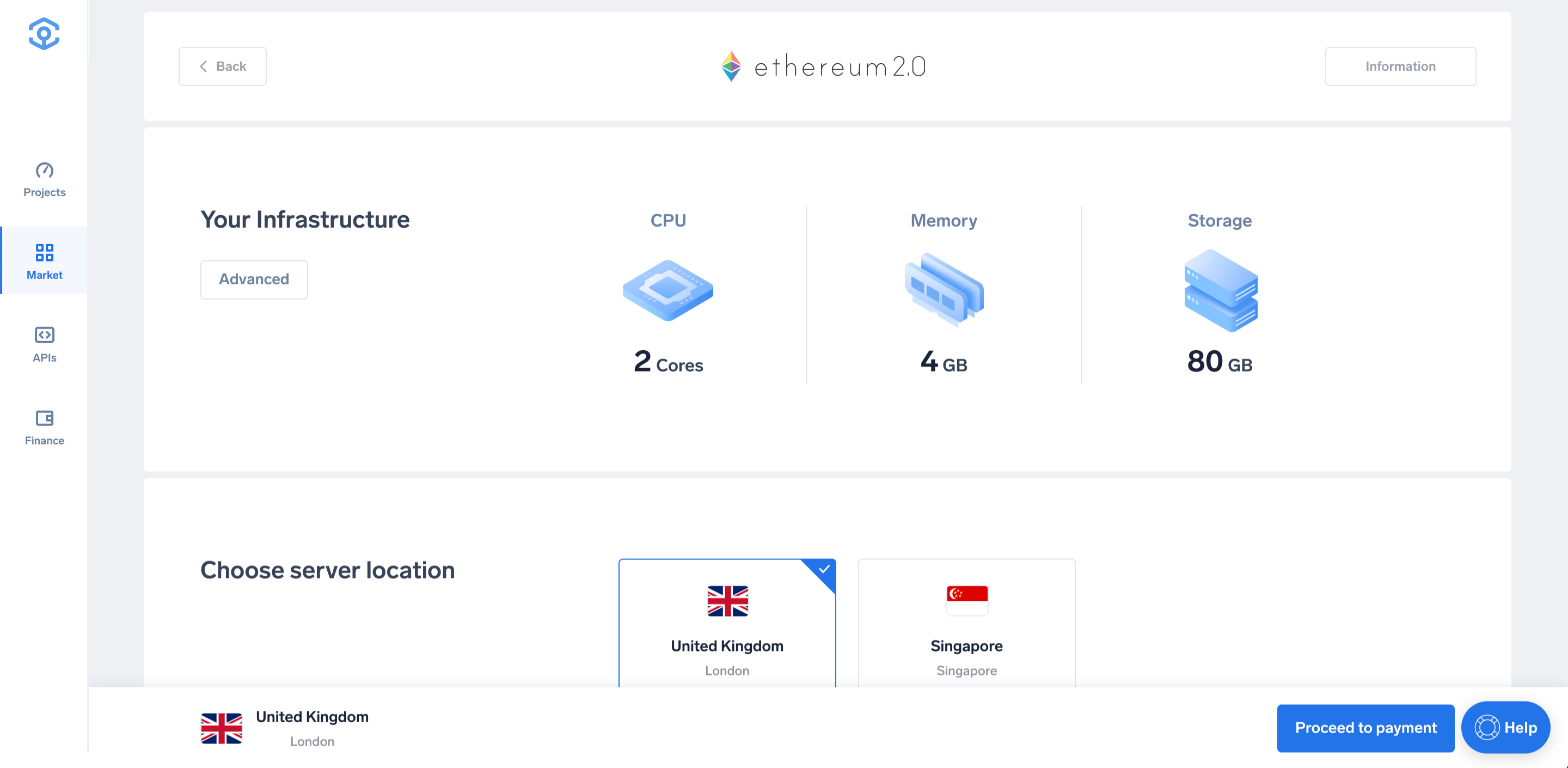Expand Advanced infrastructure options
1568x768 pixels.
(254, 279)
